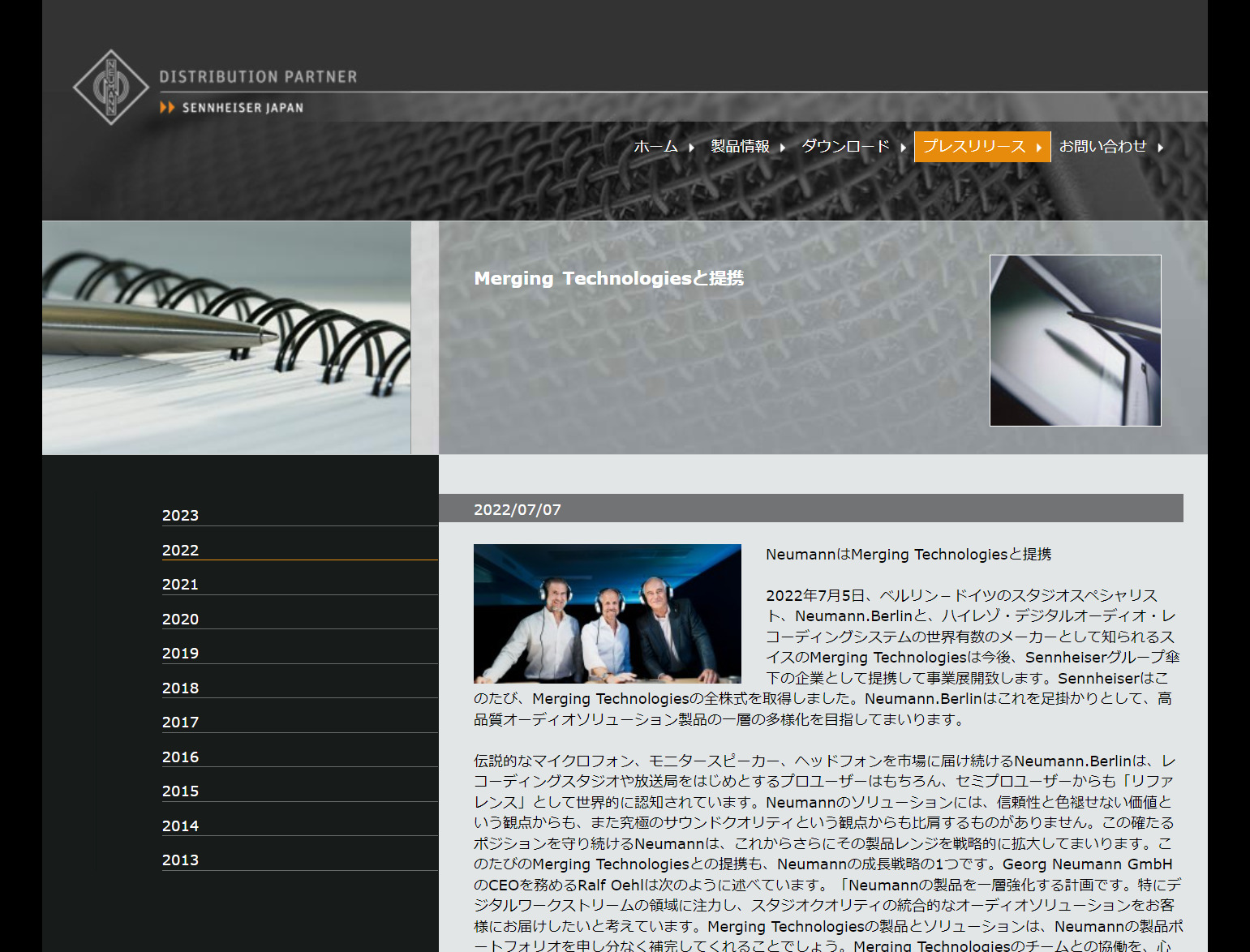Go to the 2013 archive year
This screenshot has width=1250, height=952.
(x=180, y=860)
